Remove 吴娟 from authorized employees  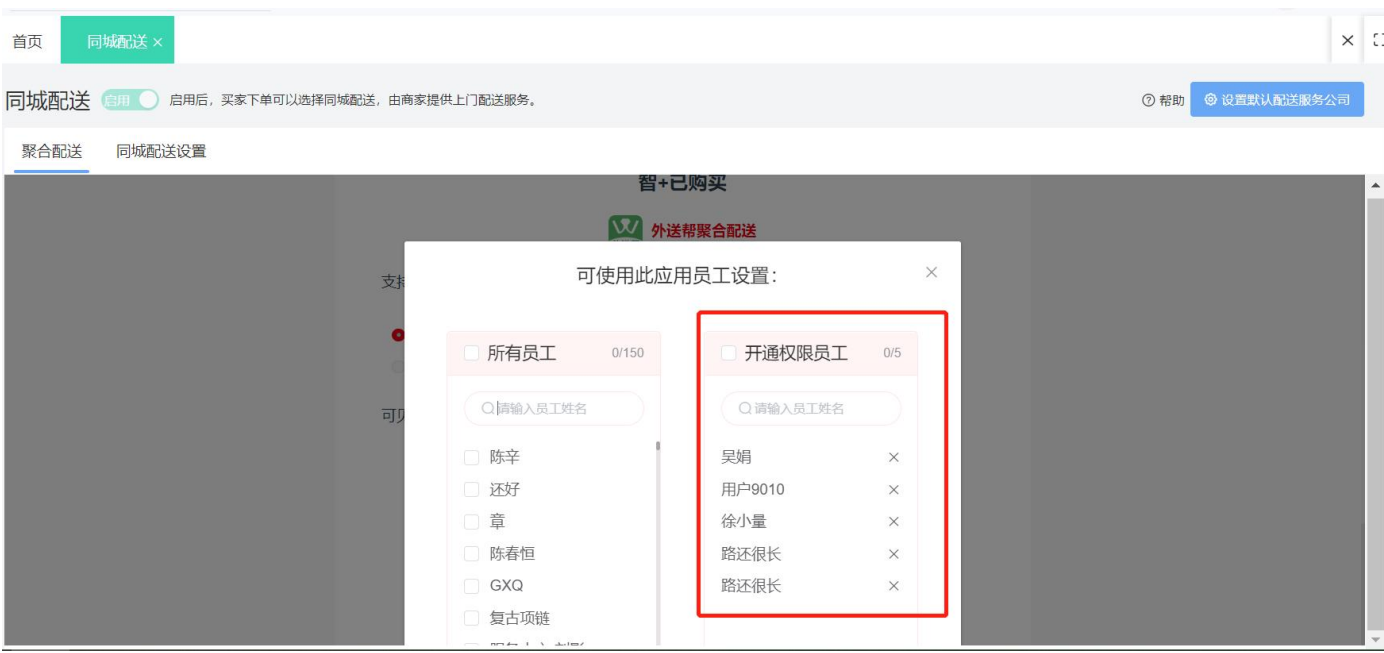click(x=894, y=458)
